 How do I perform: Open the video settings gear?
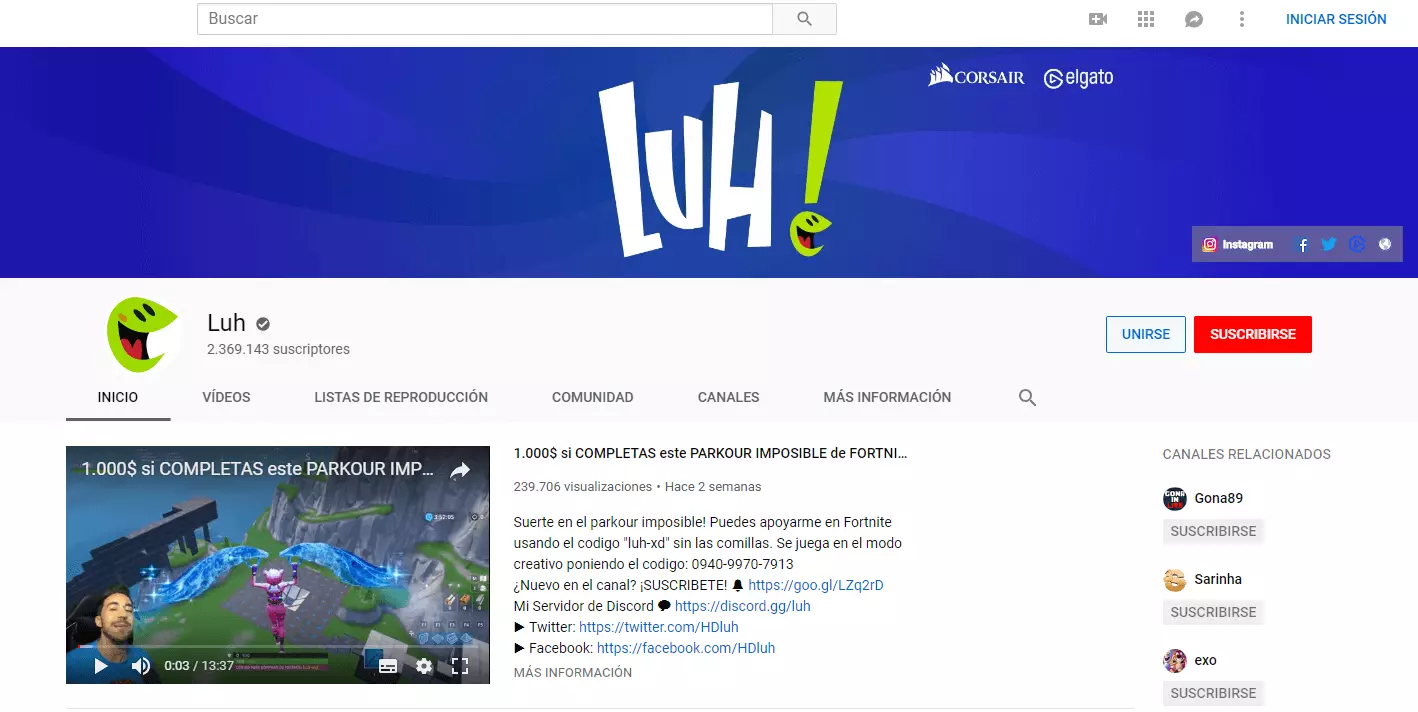pyautogui.click(x=424, y=666)
